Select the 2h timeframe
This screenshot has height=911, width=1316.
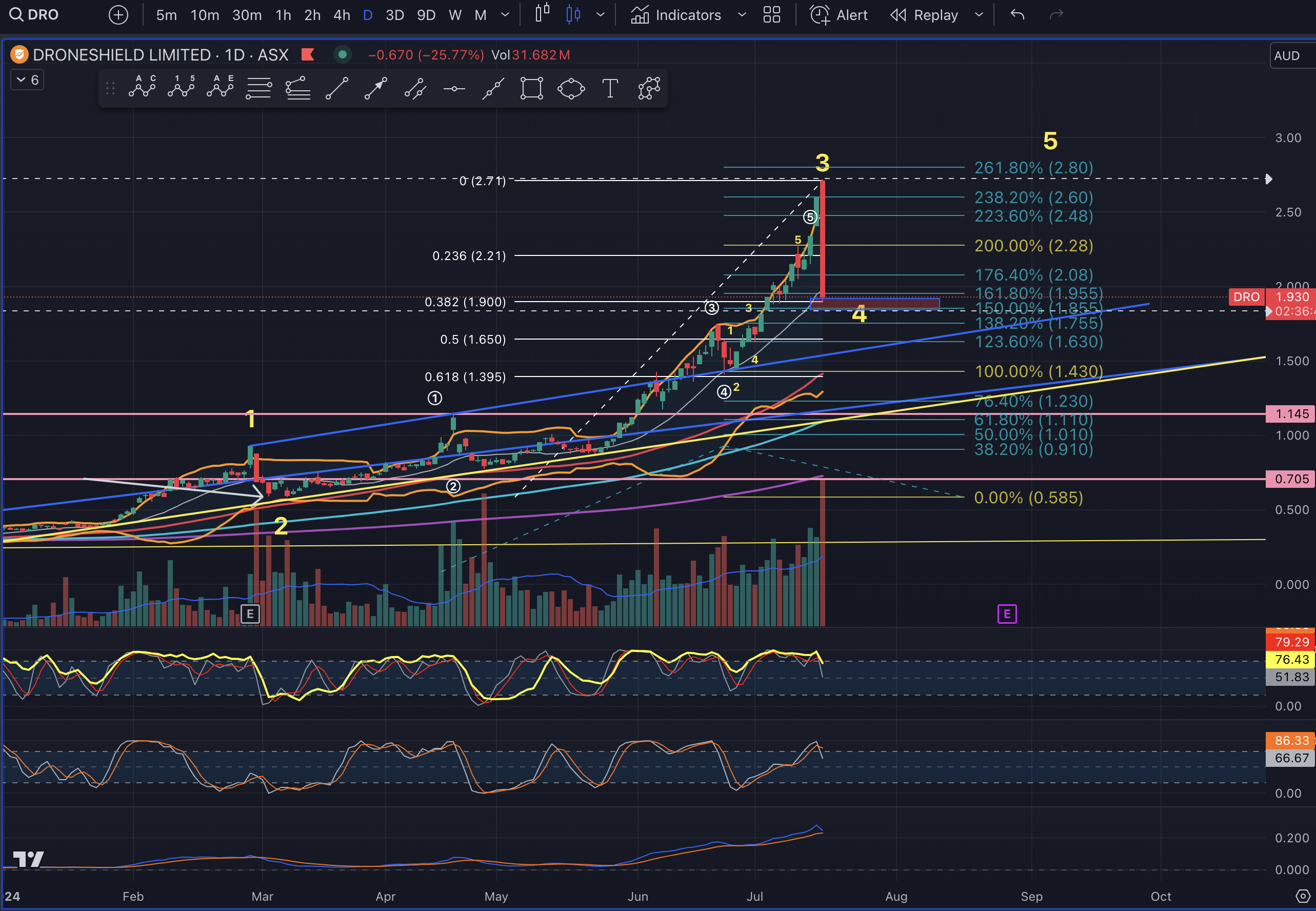click(312, 15)
